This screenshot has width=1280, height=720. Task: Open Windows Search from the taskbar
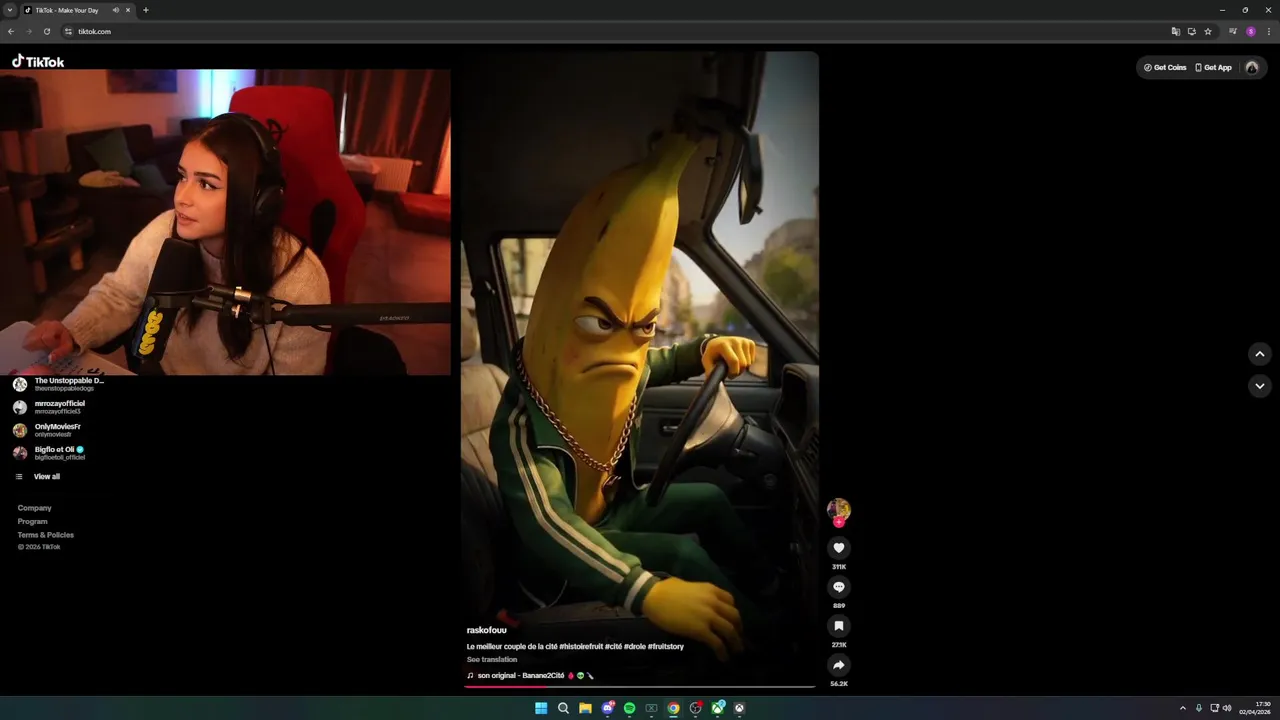tap(563, 708)
